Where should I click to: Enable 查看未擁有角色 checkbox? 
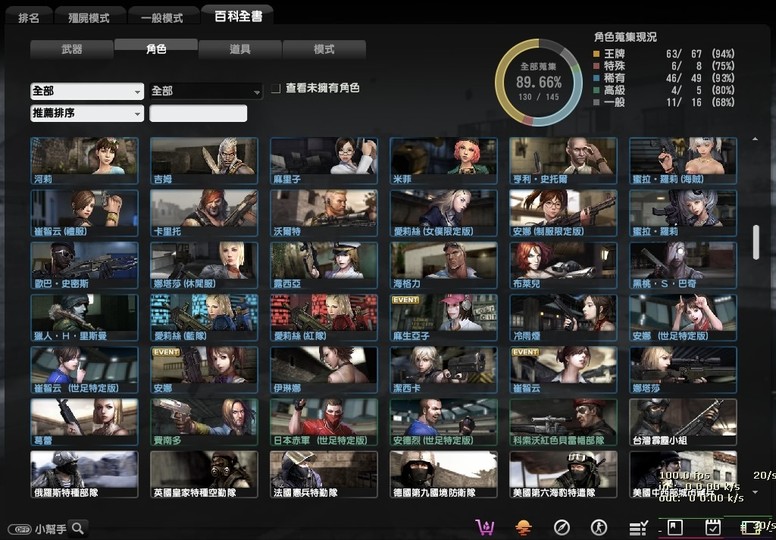[x=276, y=89]
